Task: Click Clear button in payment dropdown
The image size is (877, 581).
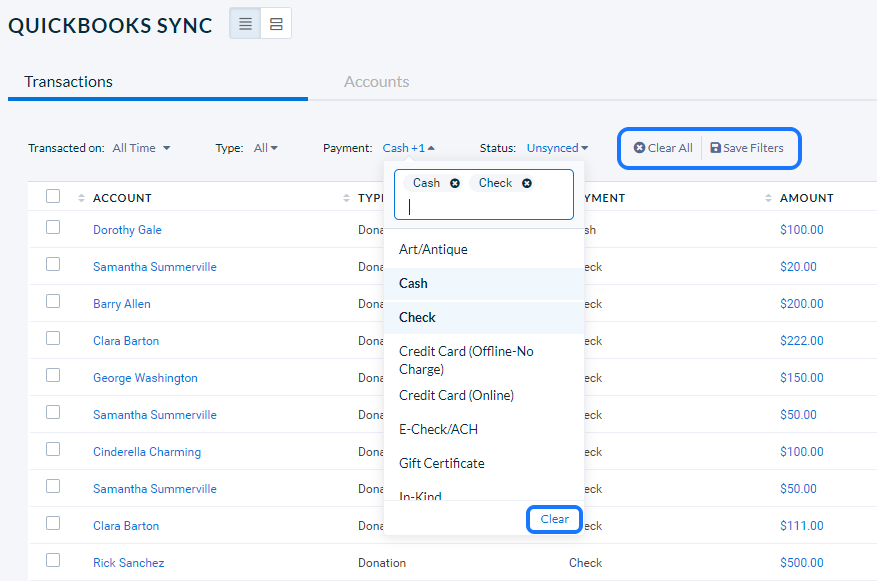Action: tap(554, 519)
